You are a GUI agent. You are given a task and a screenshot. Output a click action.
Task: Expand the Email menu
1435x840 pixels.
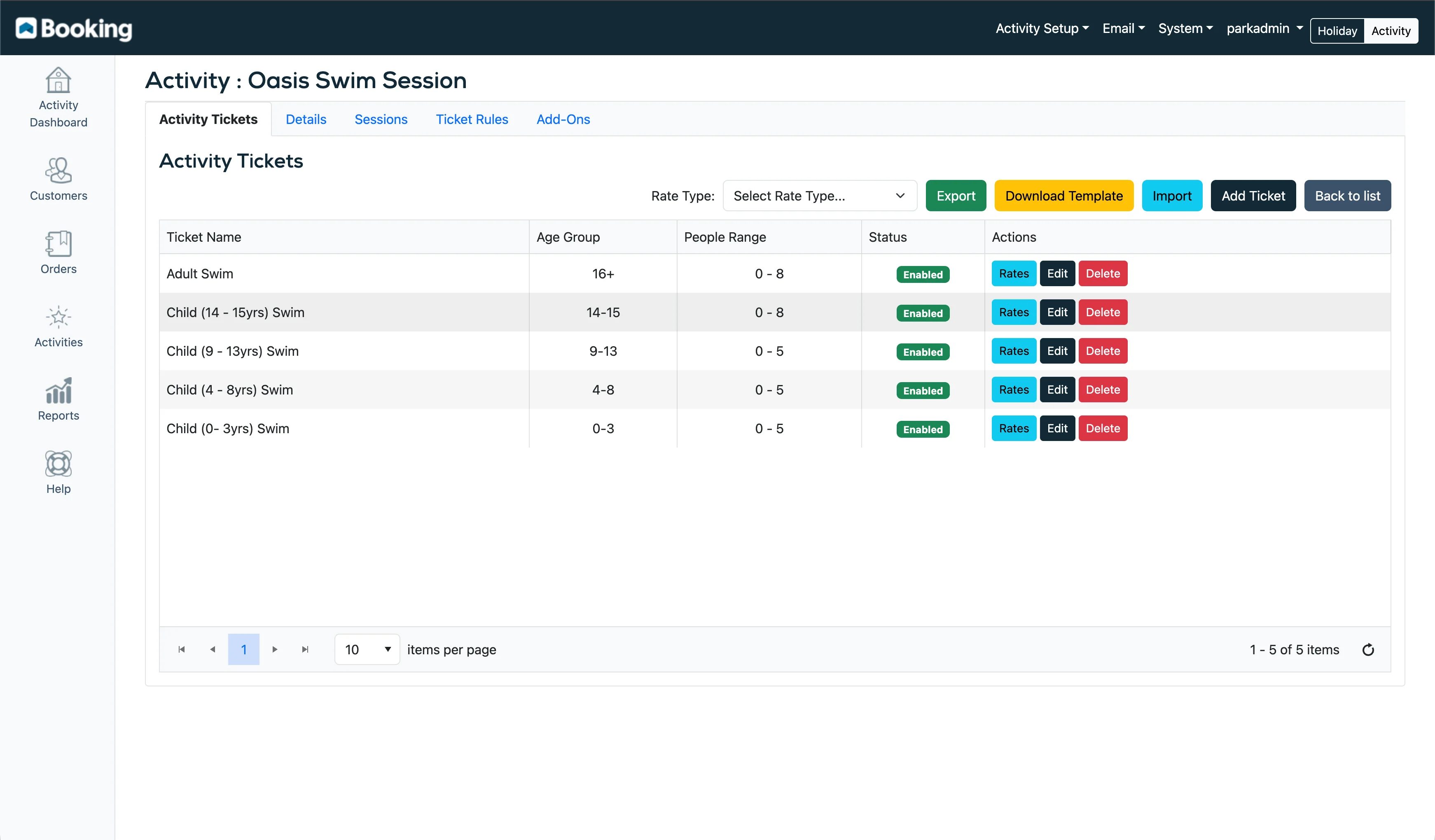tap(1123, 28)
